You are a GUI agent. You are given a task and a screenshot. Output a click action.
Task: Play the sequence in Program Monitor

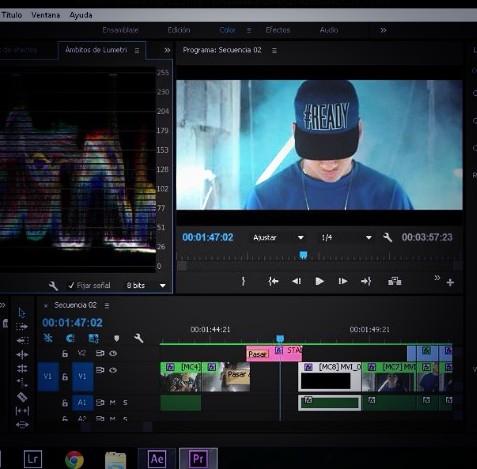pos(319,282)
